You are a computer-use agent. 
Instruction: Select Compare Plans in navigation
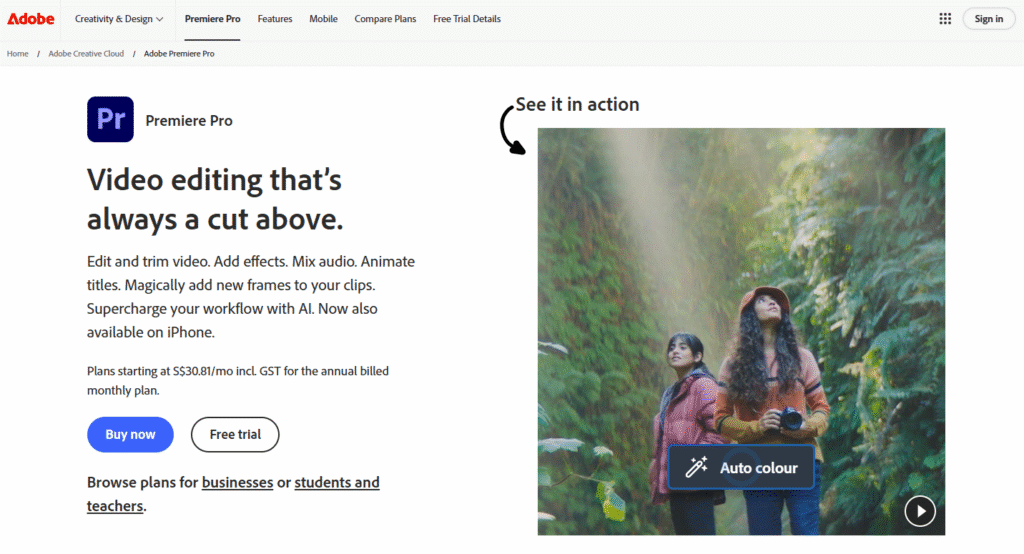pos(385,19)
